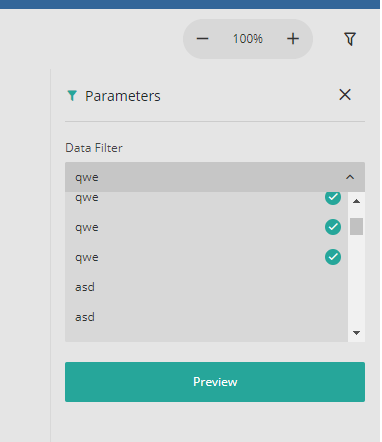Click the Data Filter label

coord(94,148)
